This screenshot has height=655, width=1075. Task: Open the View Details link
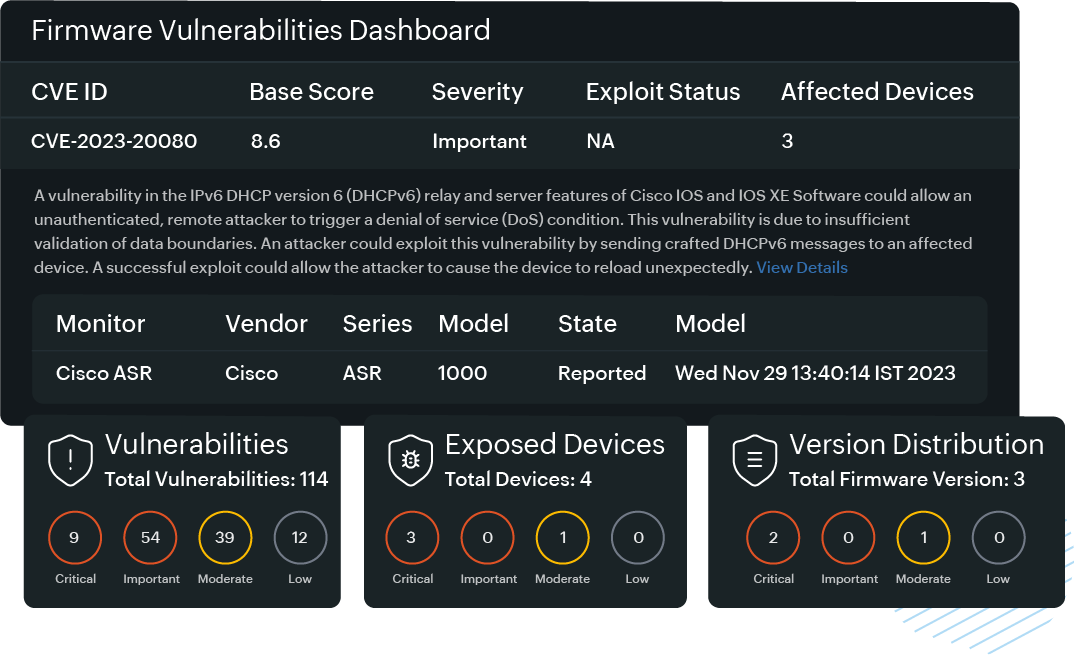801,267
